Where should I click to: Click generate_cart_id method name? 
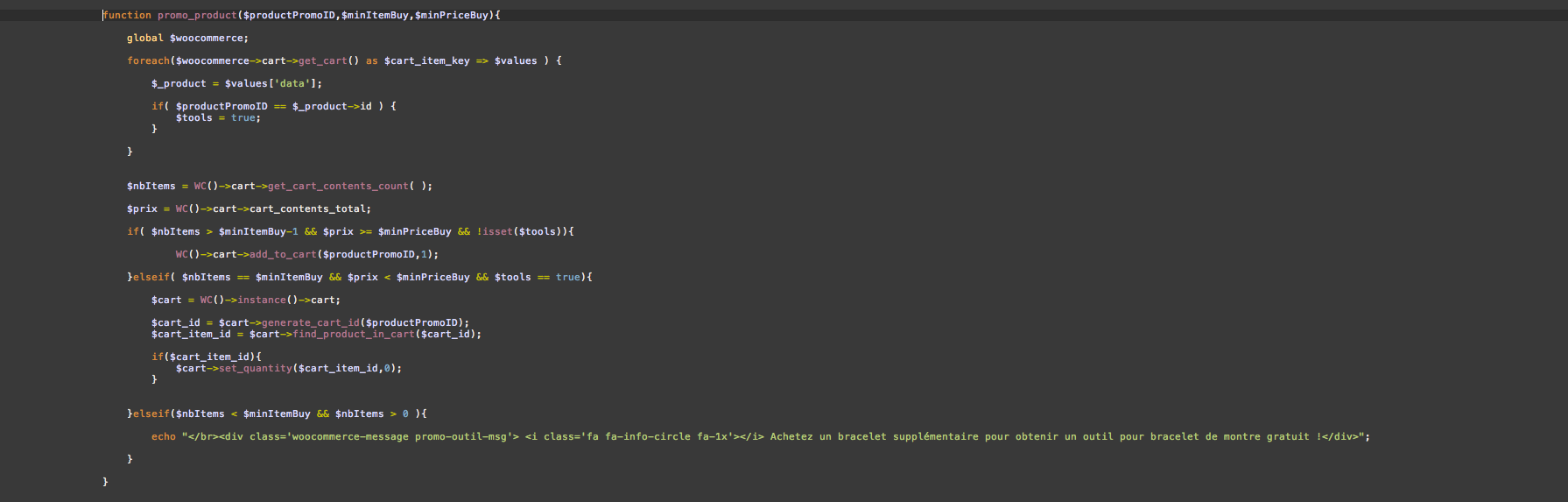click(x=311, y=322)
